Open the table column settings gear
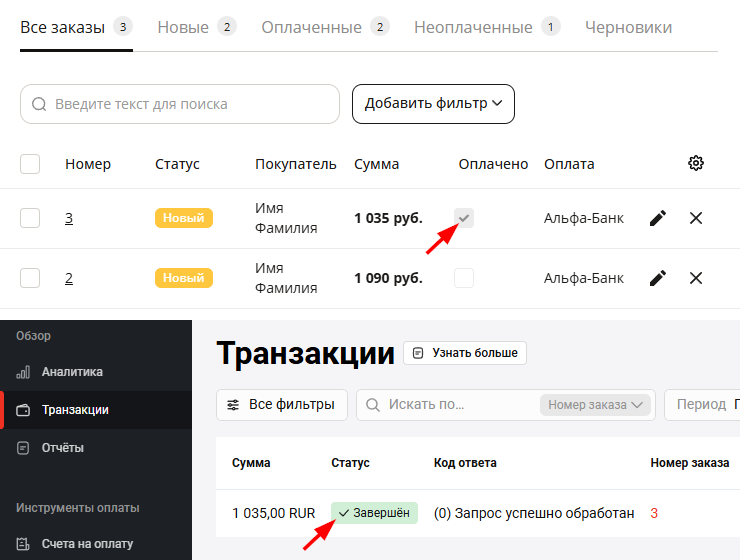Image resolution: width=740 pixels, height=560 pixels. (696, 163)
